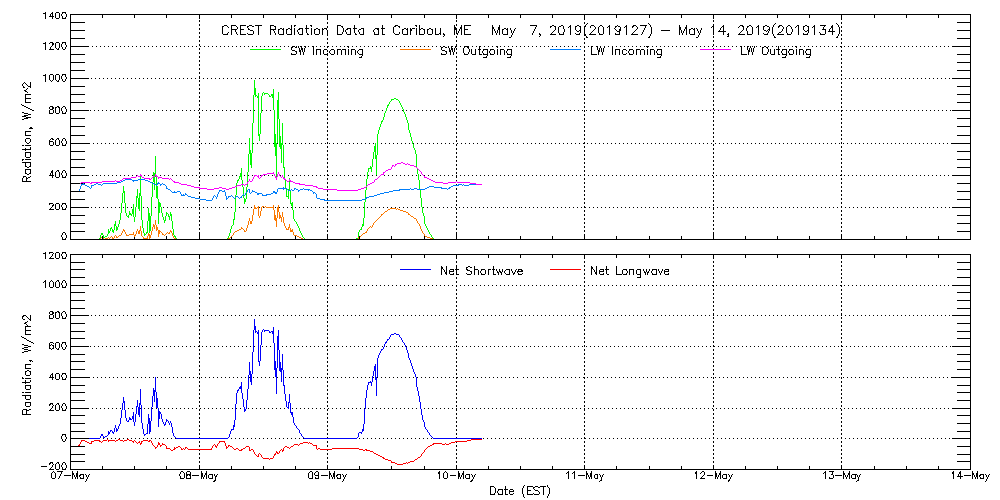The image size is (1000, 500).
Task: Click the Date (EST) axis title
Action: 520,491
